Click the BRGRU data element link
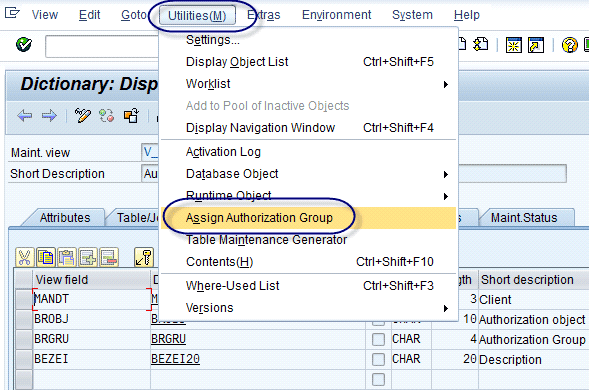This screenshot has height=390, width=589. 168,339
